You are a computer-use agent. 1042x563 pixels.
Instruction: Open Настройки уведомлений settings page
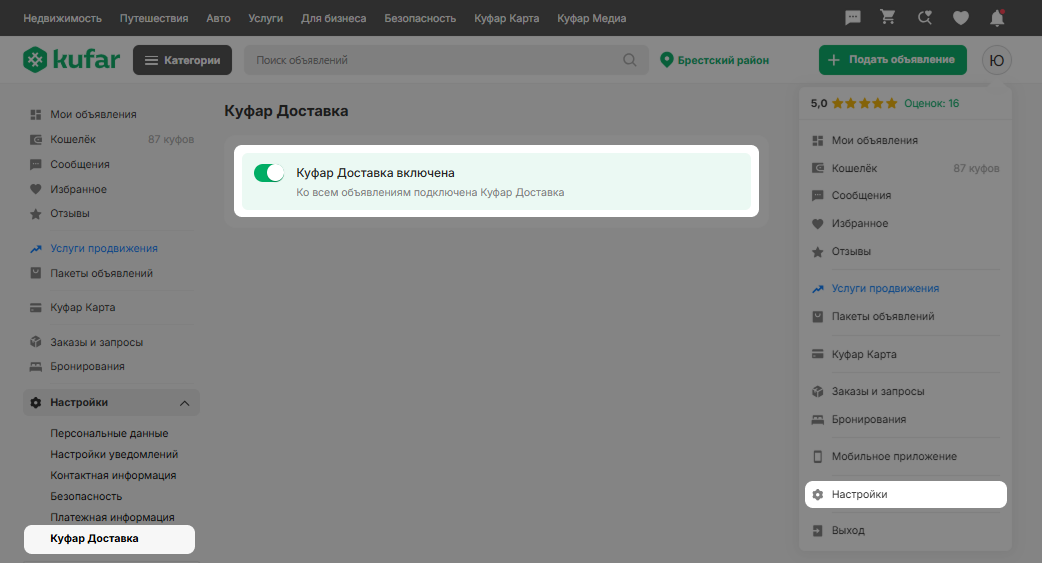pos(114,455)
